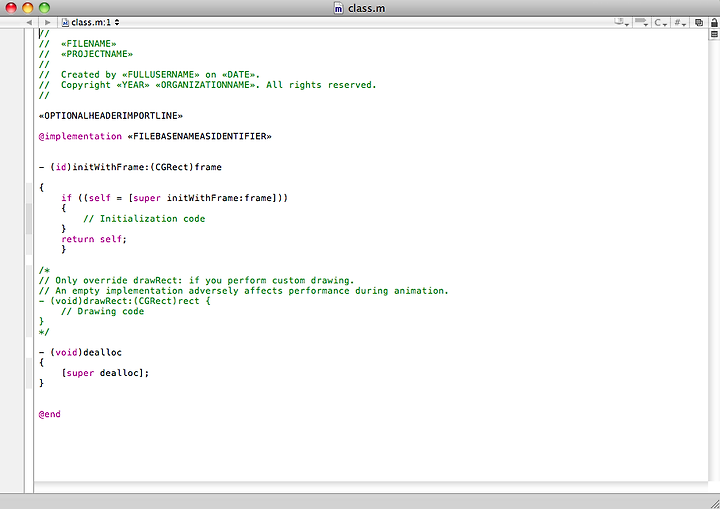Open the bookmarks popup menu
Image resolution: width=720 pixels, height=509 pixels.
coord(622,22)
